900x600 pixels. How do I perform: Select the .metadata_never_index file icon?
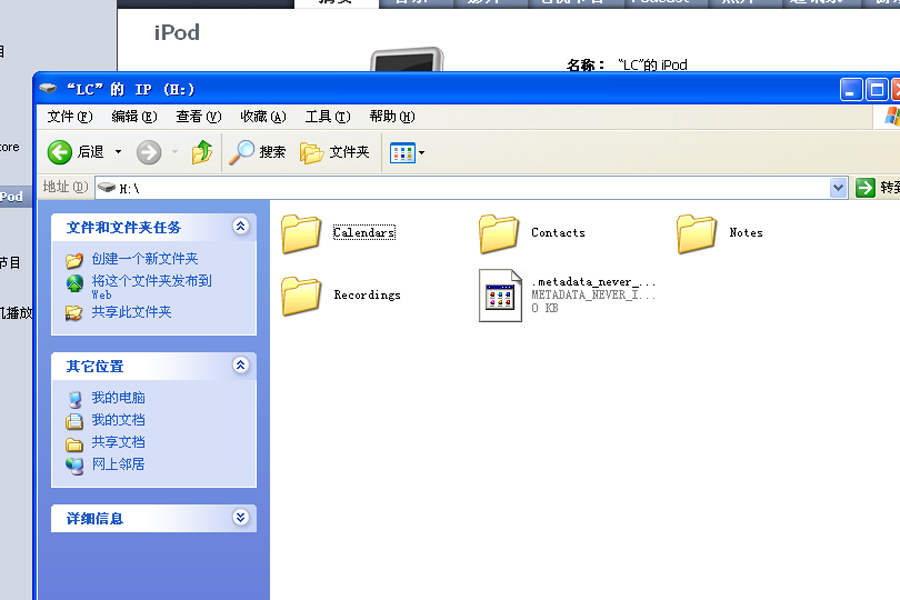pyautogui.click(x=501, y=296)
